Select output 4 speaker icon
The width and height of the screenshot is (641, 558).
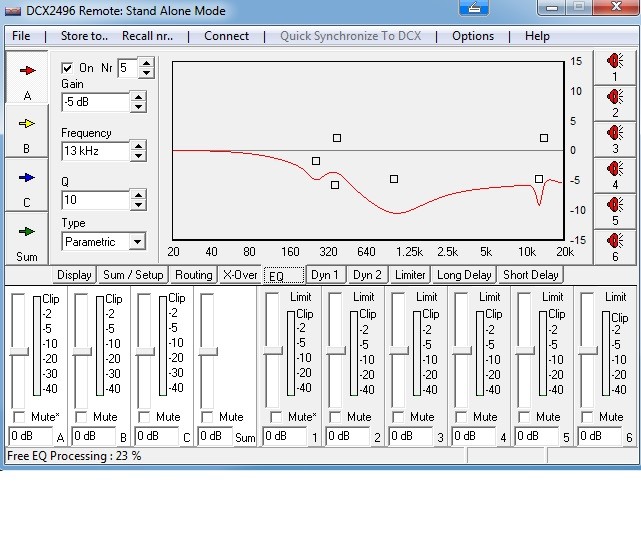614,175
